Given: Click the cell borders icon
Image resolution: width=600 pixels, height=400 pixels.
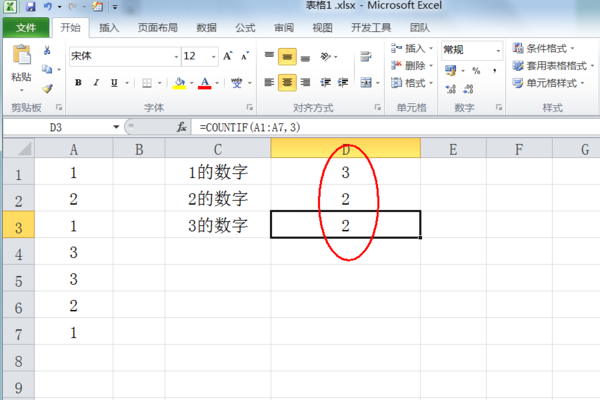Looking at the screenshot, I should [147, 83].
